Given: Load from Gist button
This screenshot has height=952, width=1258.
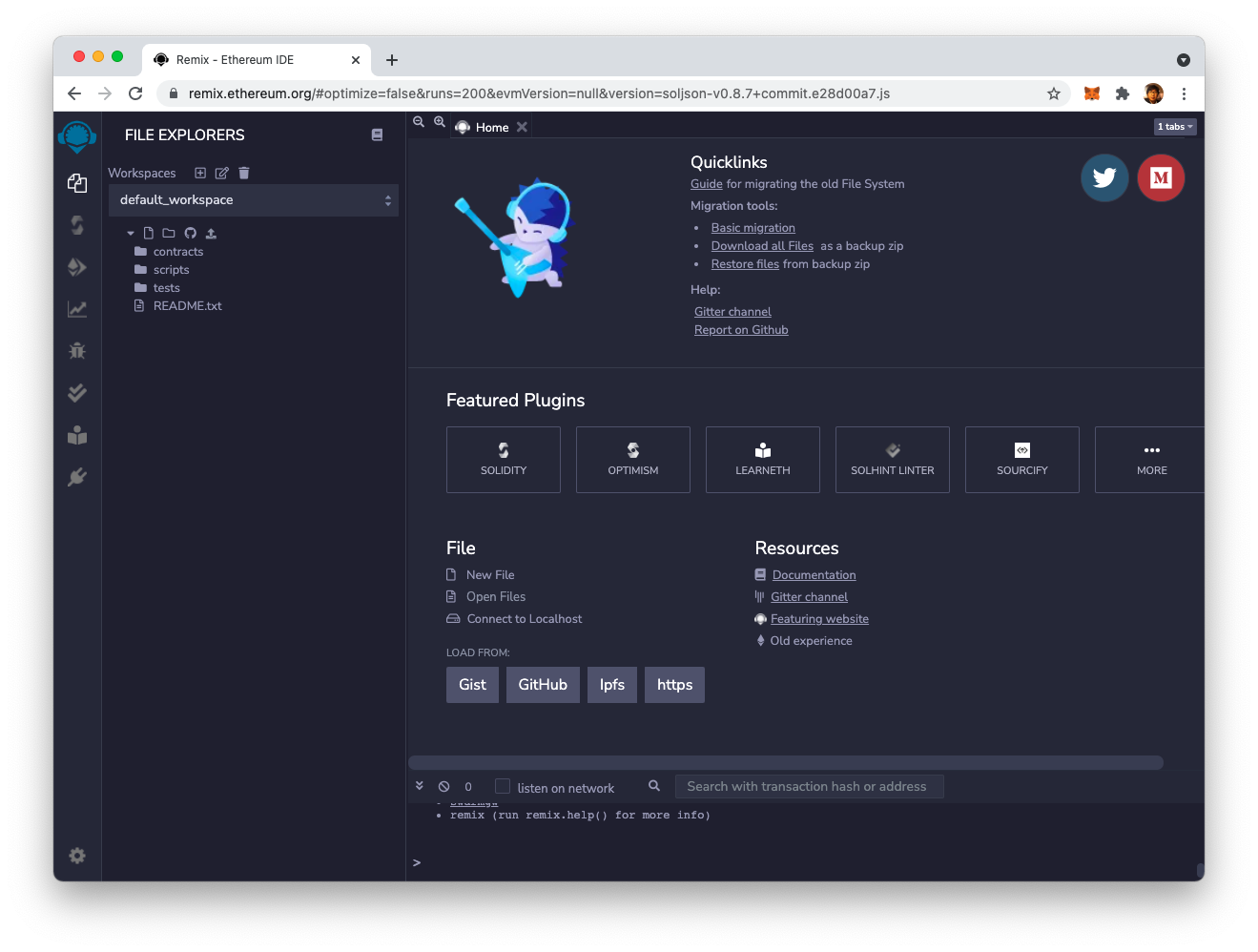Looking at the screenshot, I should pyautogui.click(x=472, y=685).
